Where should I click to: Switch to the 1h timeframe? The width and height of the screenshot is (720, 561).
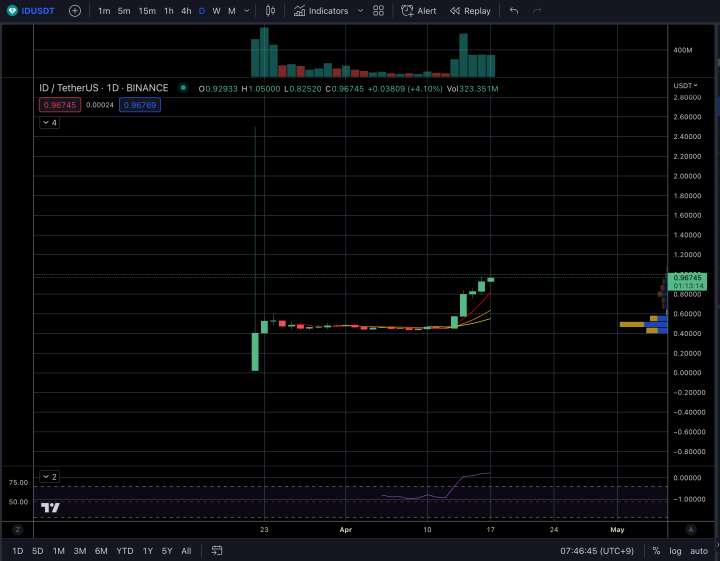[x=169, y=11]
